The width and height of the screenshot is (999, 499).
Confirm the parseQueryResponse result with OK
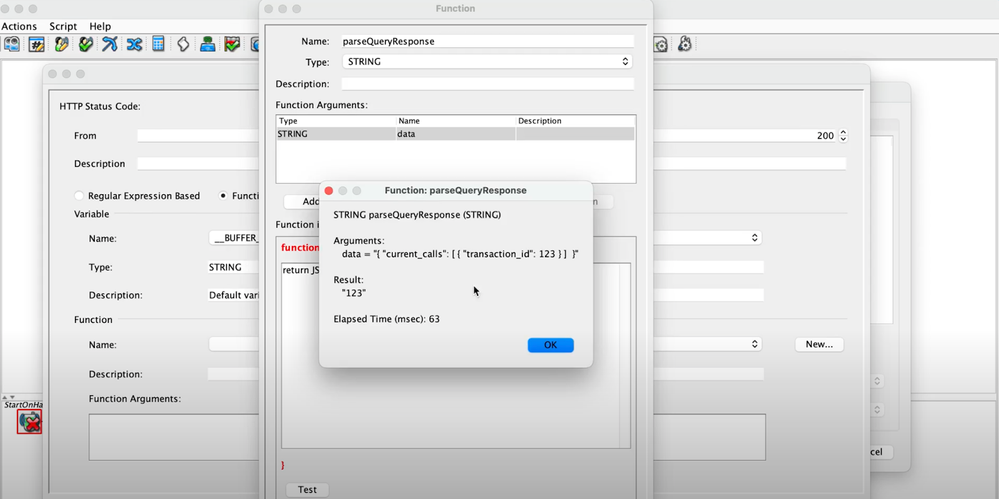tap(550, 345)
